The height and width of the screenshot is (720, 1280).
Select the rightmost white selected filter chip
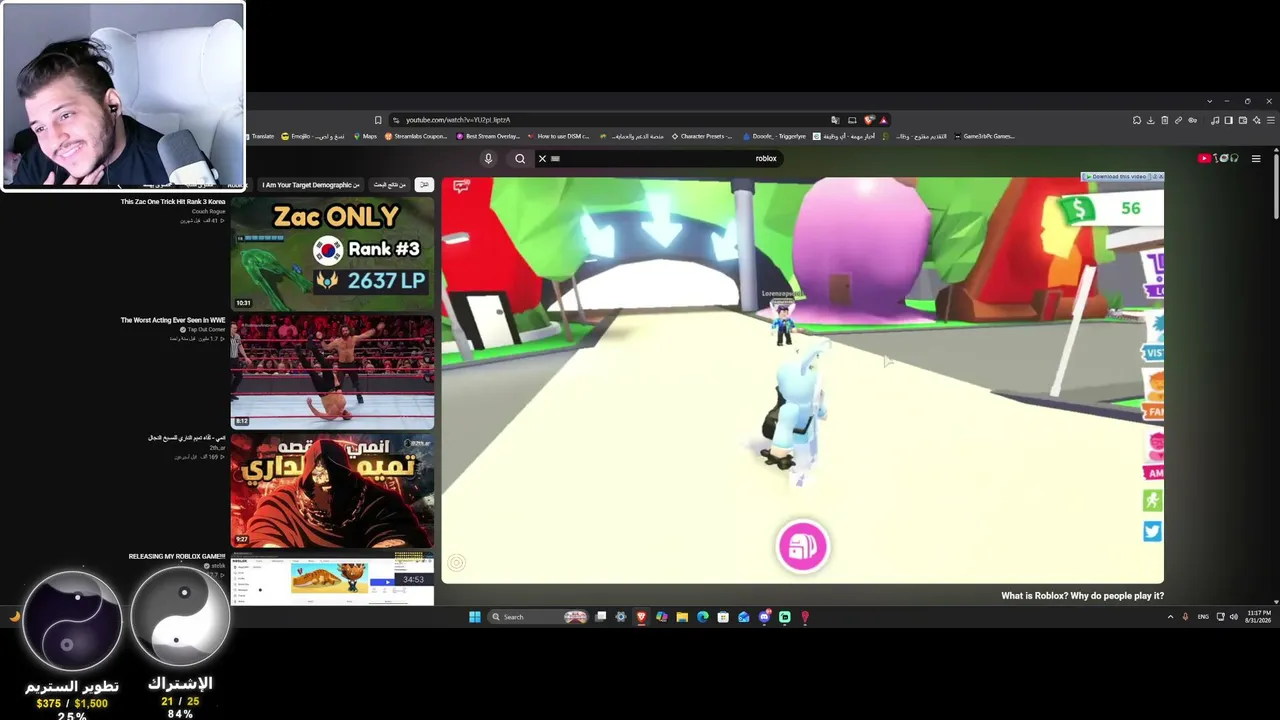pyautogui.click(x=424, y=185)
